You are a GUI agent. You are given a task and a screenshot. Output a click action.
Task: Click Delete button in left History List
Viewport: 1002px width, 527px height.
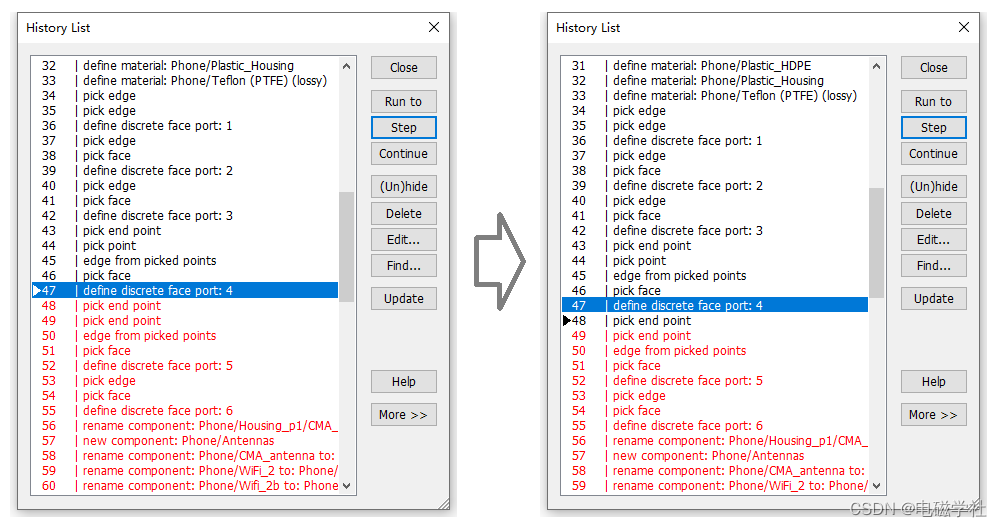403,213
